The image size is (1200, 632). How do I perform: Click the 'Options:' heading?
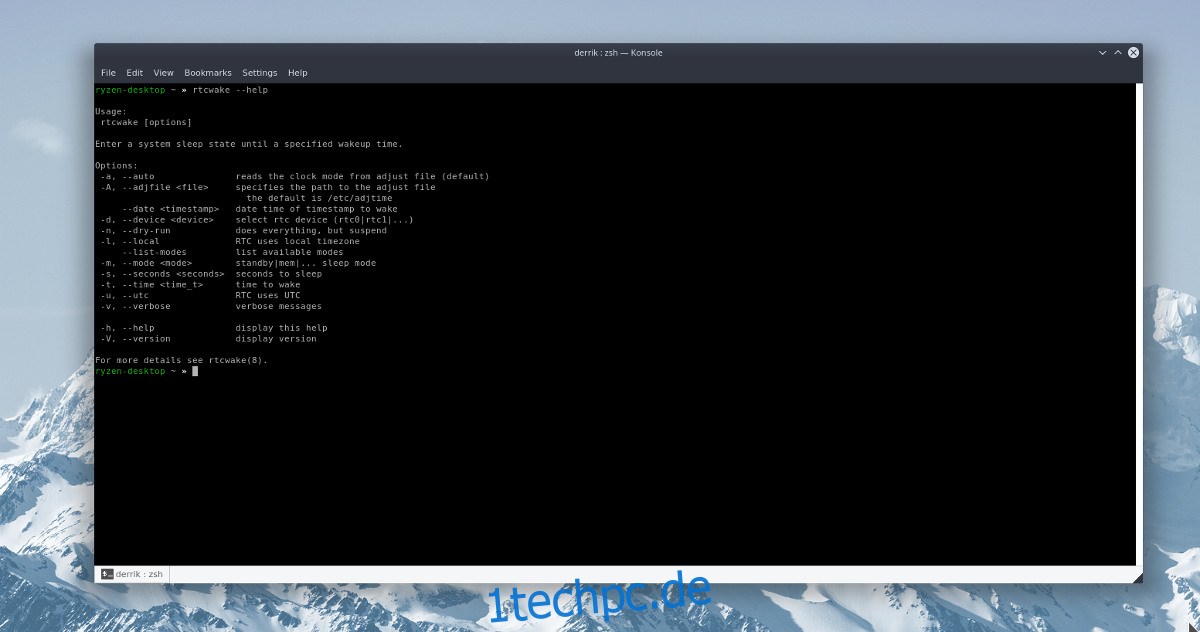117,166
